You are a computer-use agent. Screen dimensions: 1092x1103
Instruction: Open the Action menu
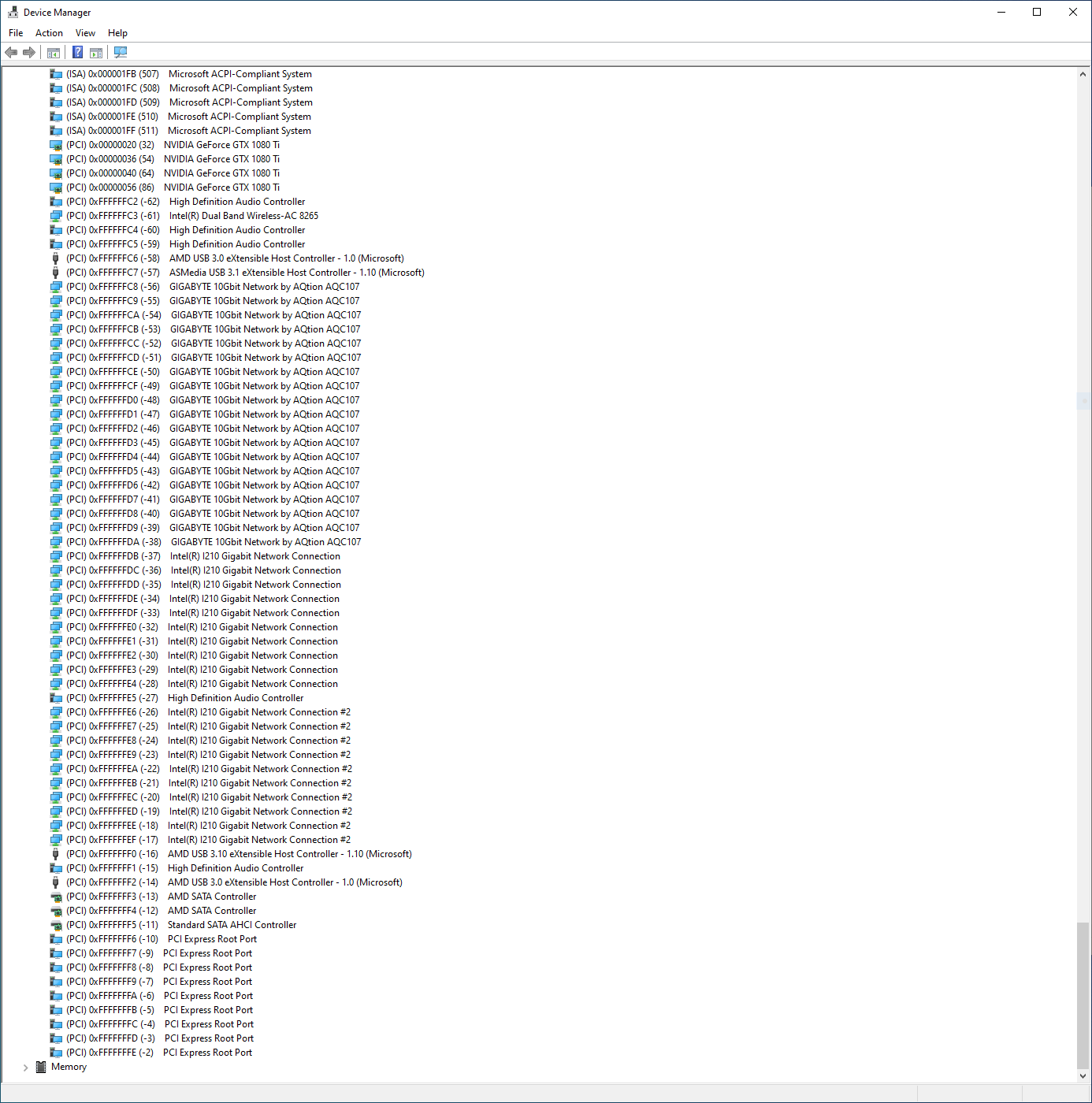(49, 33)
